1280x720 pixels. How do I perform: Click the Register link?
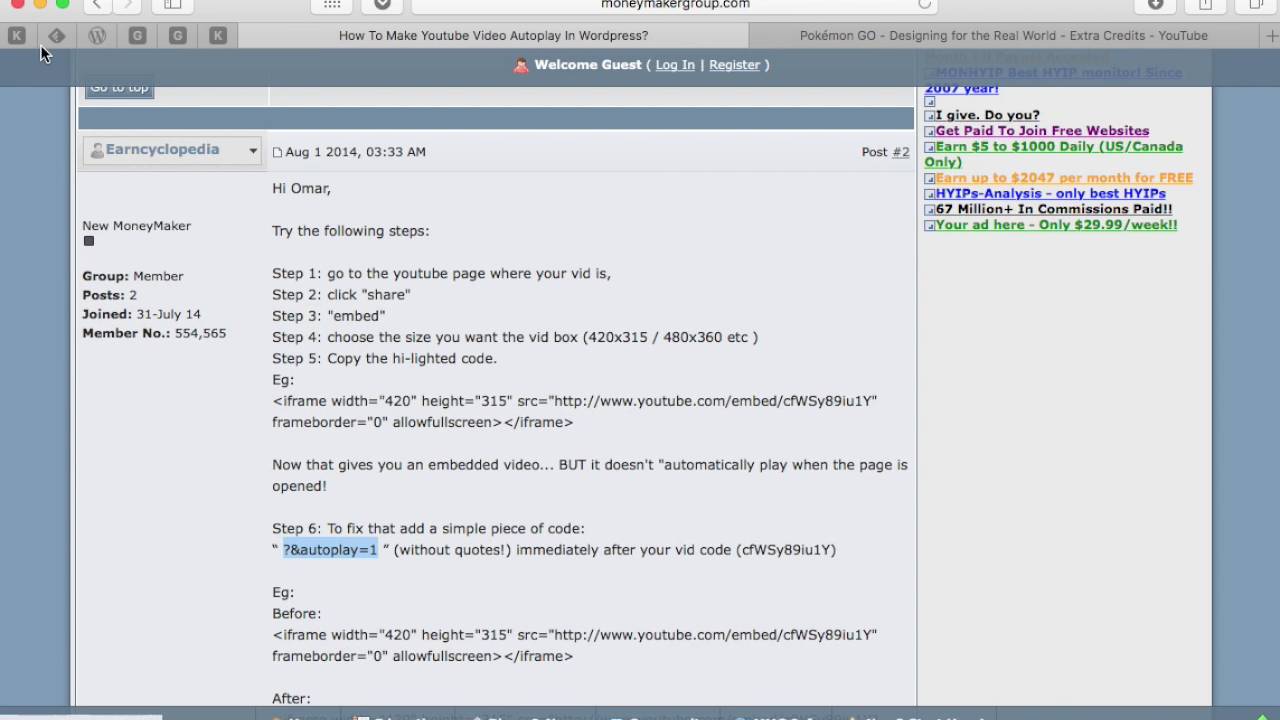click(734, 65)
